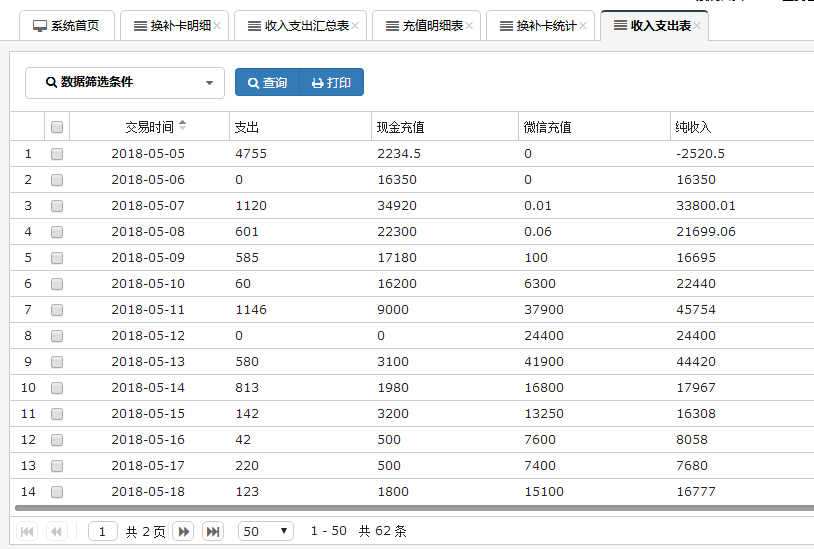Select the checkbox for 2018-05-11 row
814x549 pixels.
click(57, 310)
